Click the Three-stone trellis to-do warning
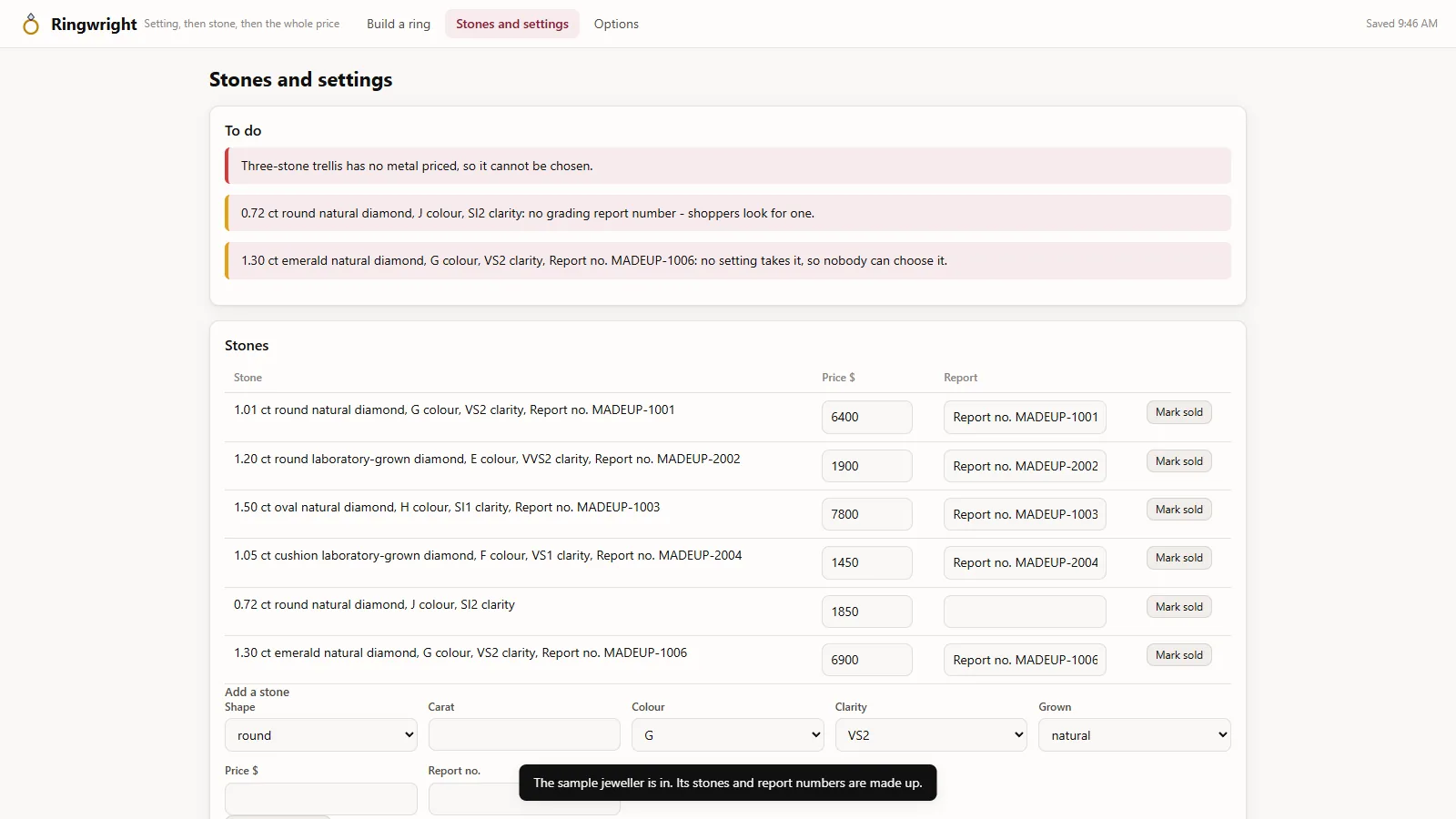Screen dimensions: 1456x819 728,166
